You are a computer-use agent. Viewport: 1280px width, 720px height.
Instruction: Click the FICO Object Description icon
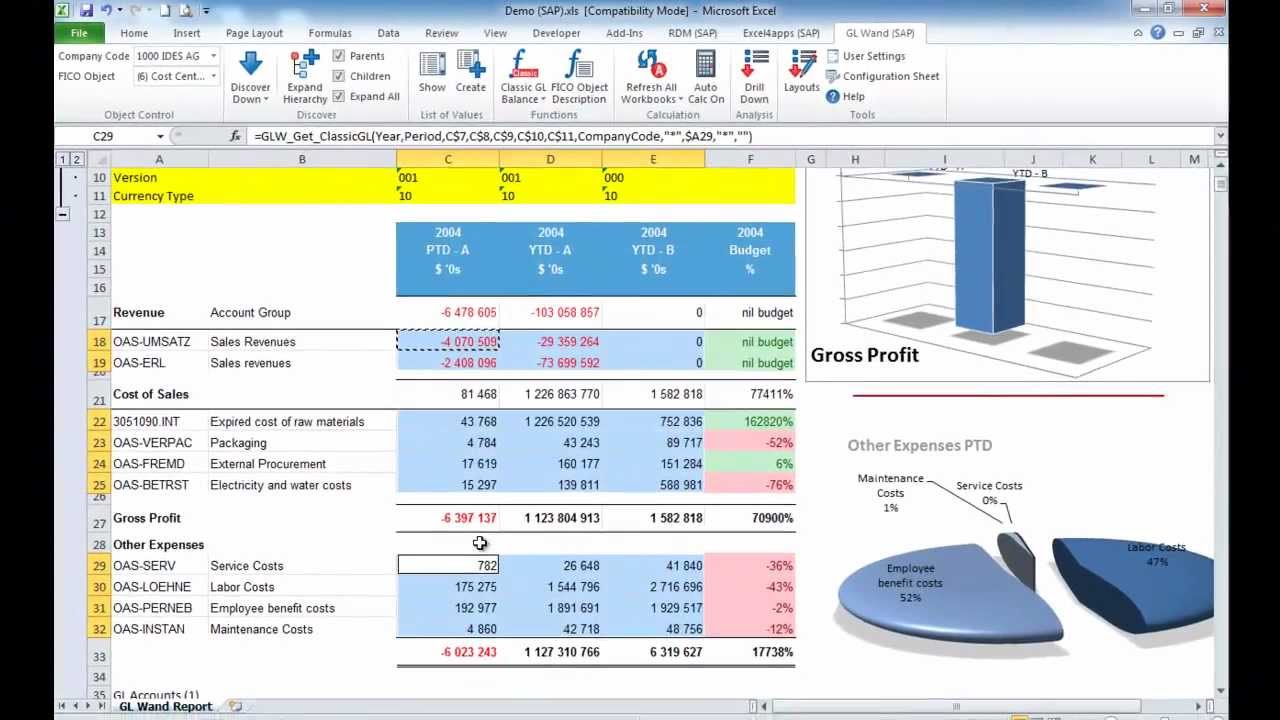[x=579, y=64]
